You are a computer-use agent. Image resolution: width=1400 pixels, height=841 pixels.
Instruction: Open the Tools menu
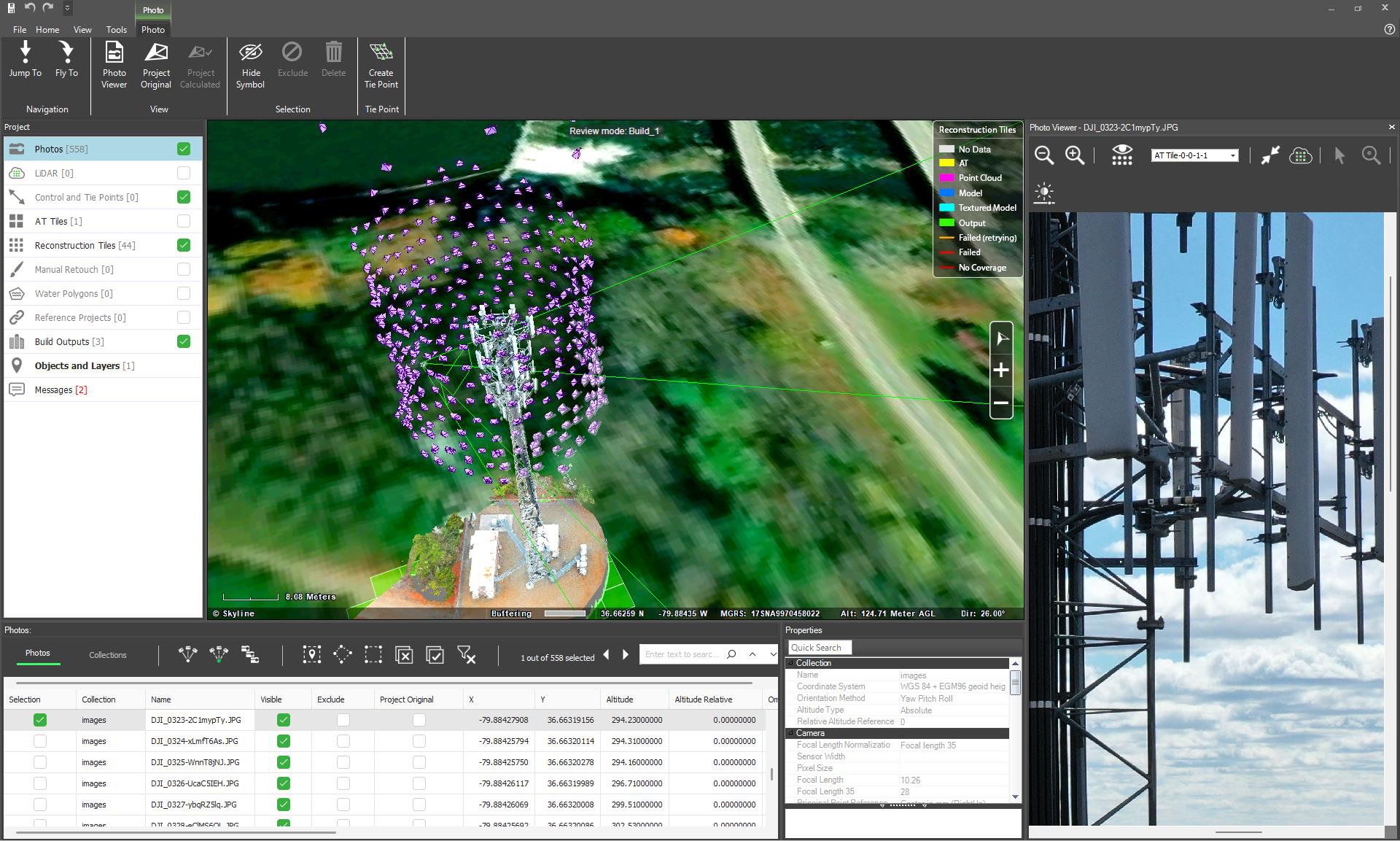pyautogui.click(x=116, y=30)
